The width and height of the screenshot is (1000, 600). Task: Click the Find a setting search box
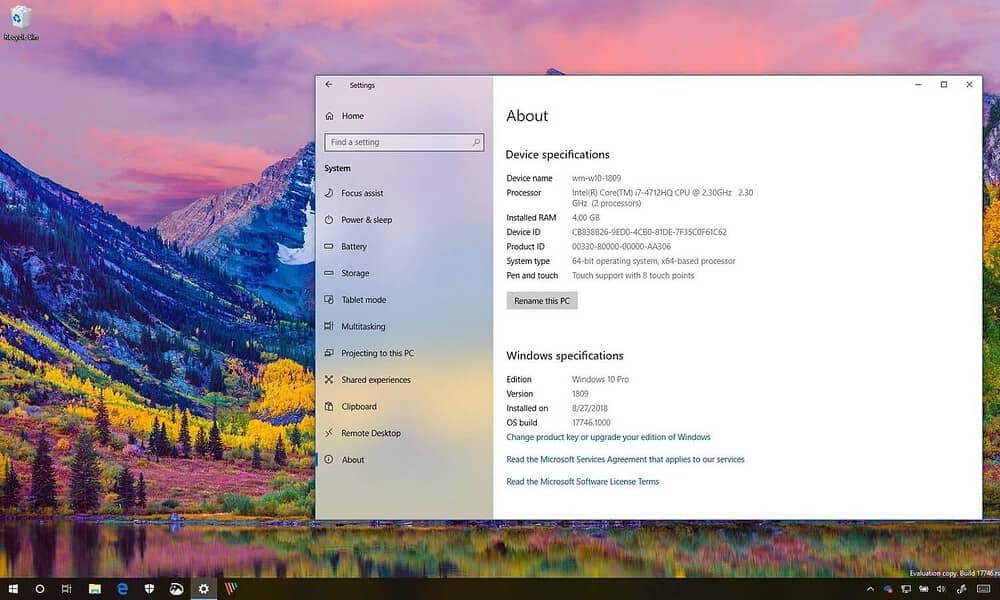[404, 142]
